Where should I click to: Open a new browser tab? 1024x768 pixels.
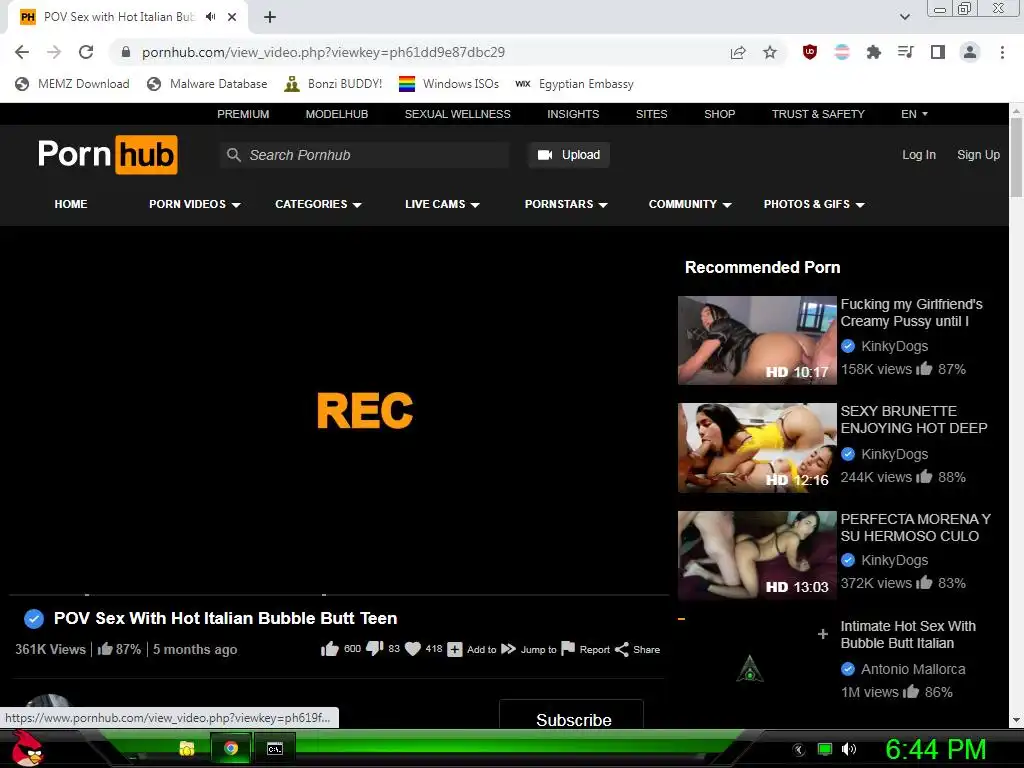(x=270, y=17)
